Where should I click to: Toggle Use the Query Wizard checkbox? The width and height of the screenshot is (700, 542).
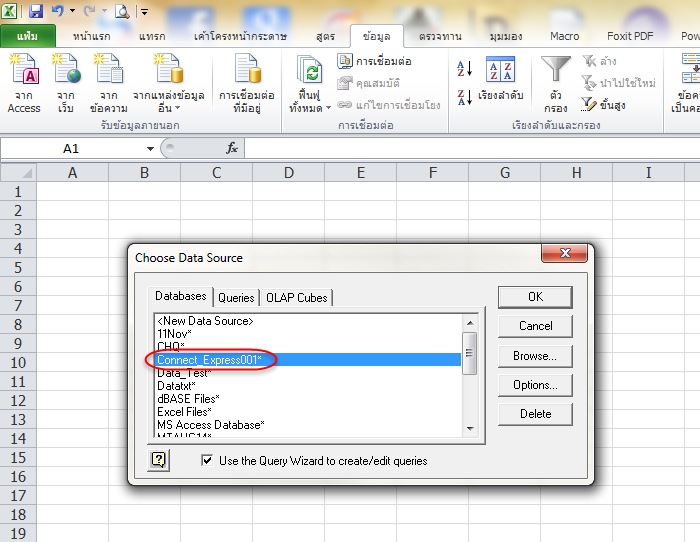point(207,460)
